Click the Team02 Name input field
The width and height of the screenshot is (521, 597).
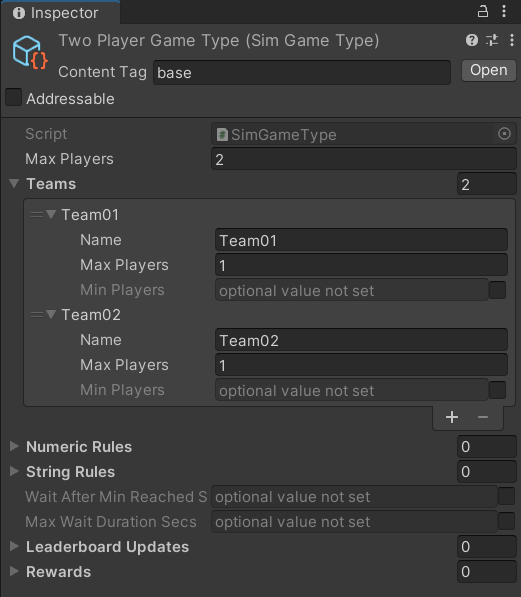point(361,340)
